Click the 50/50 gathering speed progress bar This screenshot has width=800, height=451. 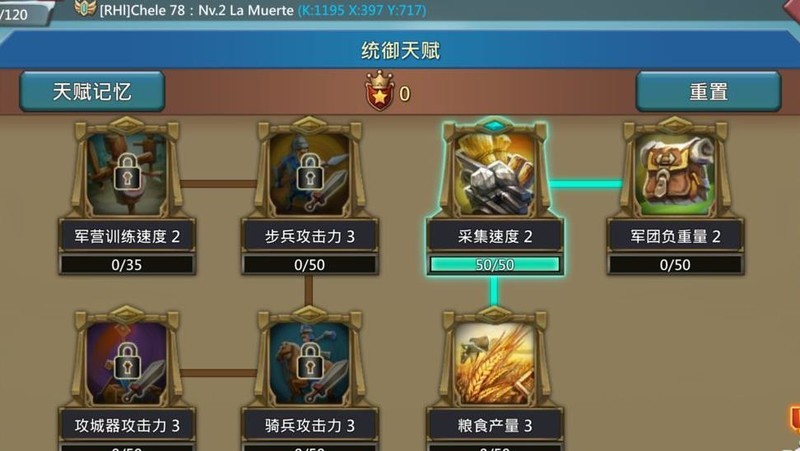[494, 264]
